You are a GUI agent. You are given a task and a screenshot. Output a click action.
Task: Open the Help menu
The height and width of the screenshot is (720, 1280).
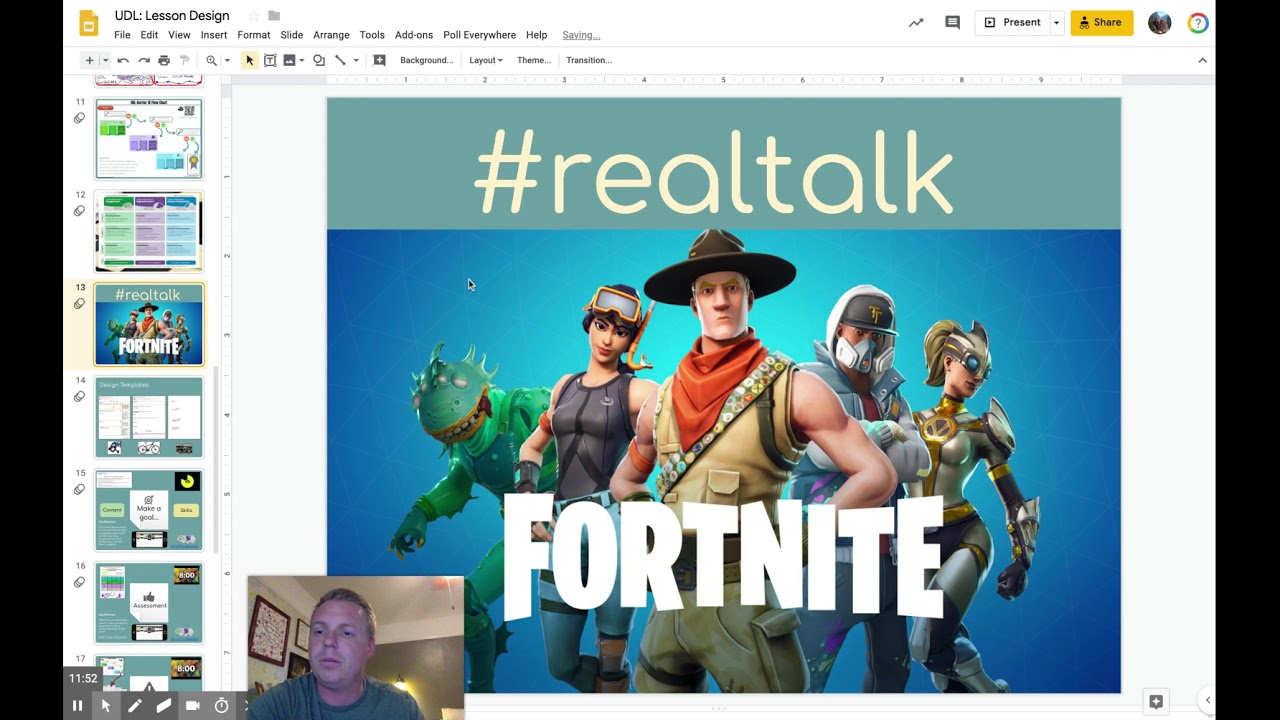point(537,35)
